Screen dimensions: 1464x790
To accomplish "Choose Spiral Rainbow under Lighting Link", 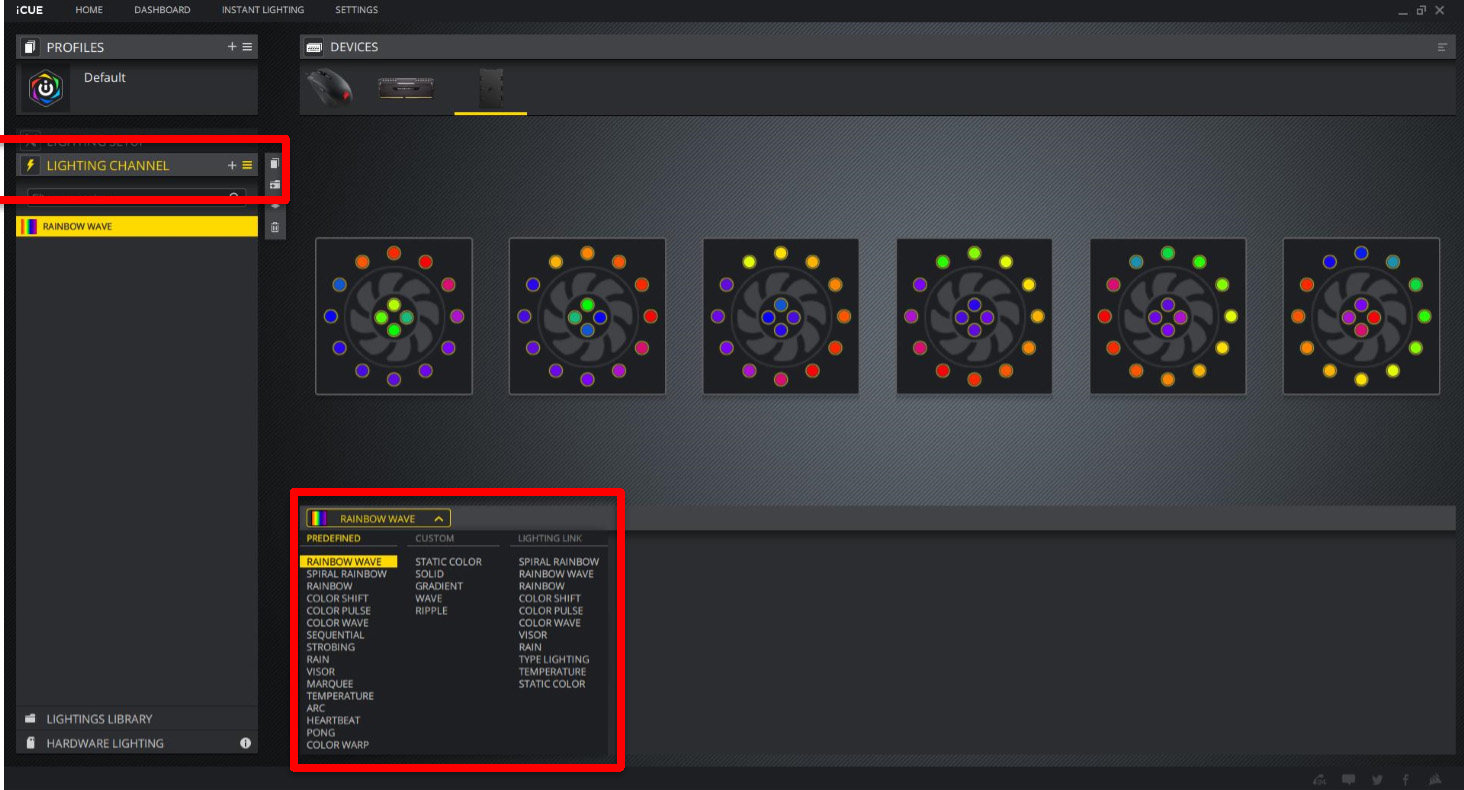I will coord(559,562).
